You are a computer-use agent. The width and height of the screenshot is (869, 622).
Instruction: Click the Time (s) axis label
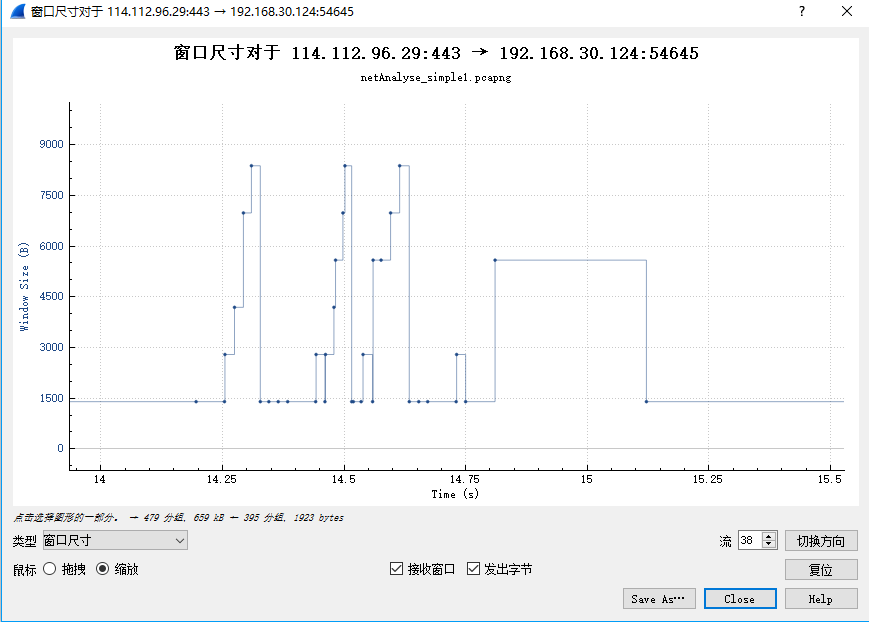pos(455,494)
